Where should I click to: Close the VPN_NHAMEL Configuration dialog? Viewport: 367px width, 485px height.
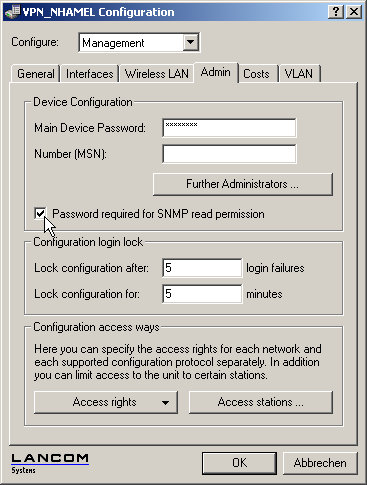click(x=354, y=12)
